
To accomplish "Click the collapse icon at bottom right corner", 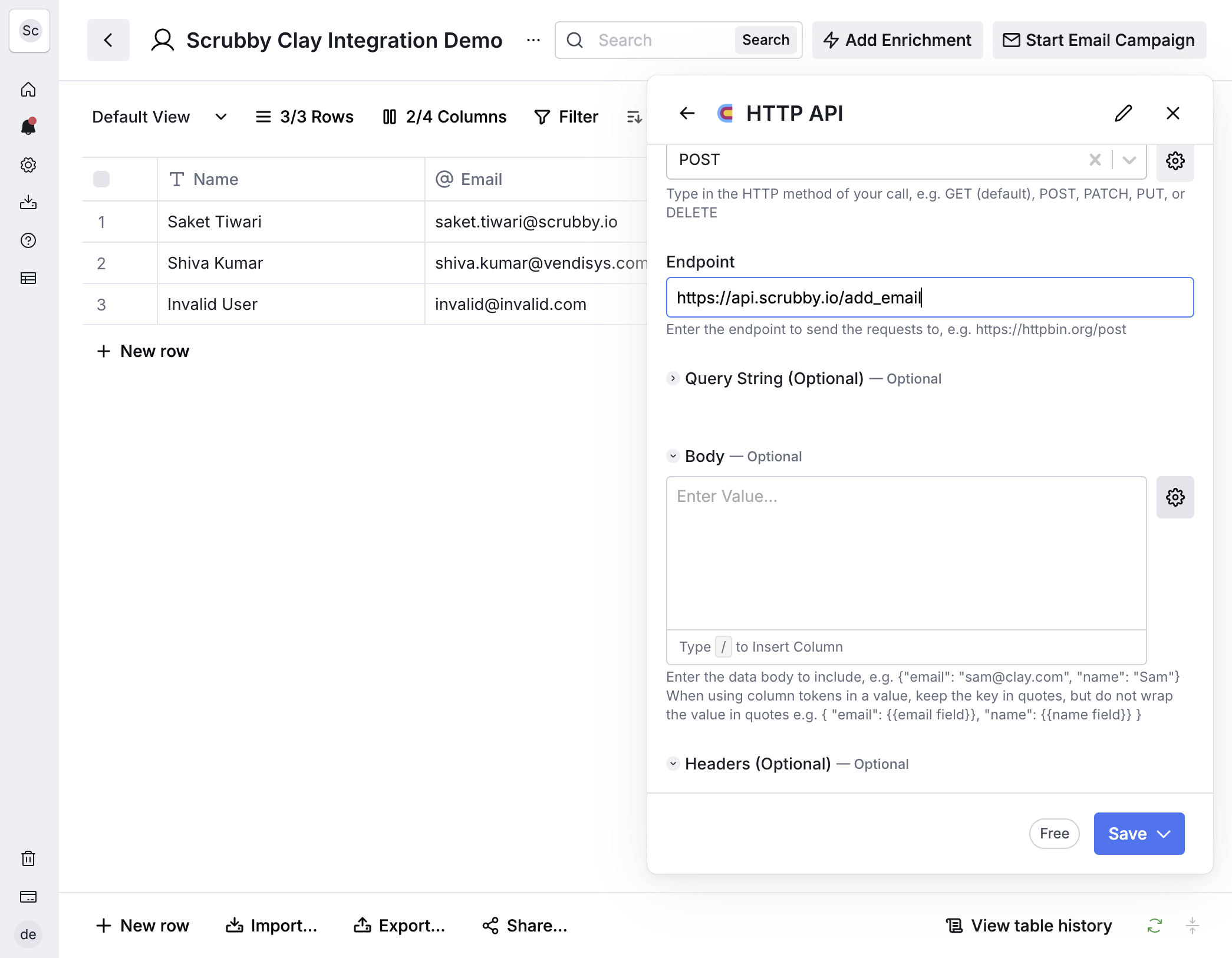I will click(1192, 926).
